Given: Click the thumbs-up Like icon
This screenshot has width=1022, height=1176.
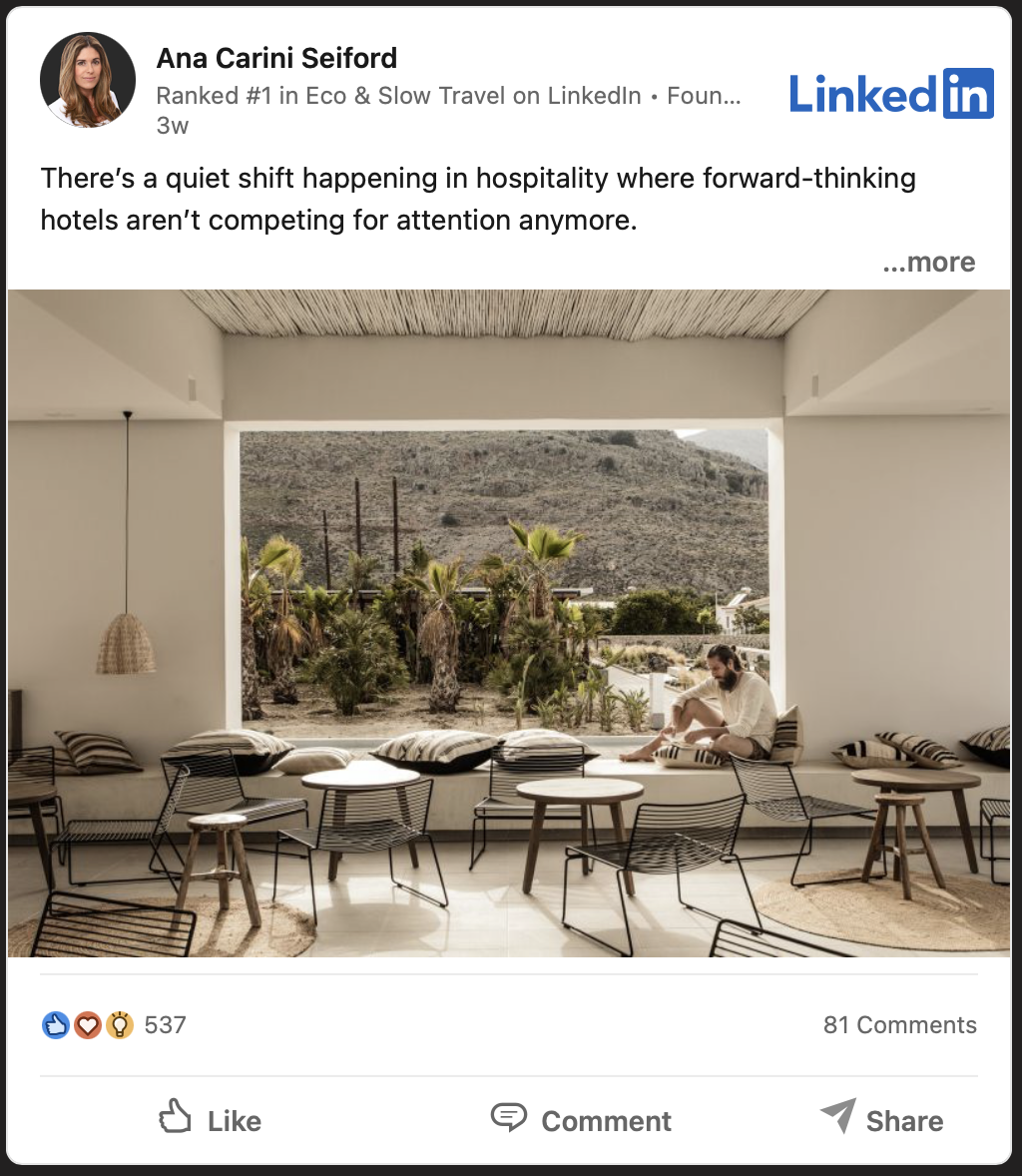Looking at the screenshot, I should [175, 1116].
